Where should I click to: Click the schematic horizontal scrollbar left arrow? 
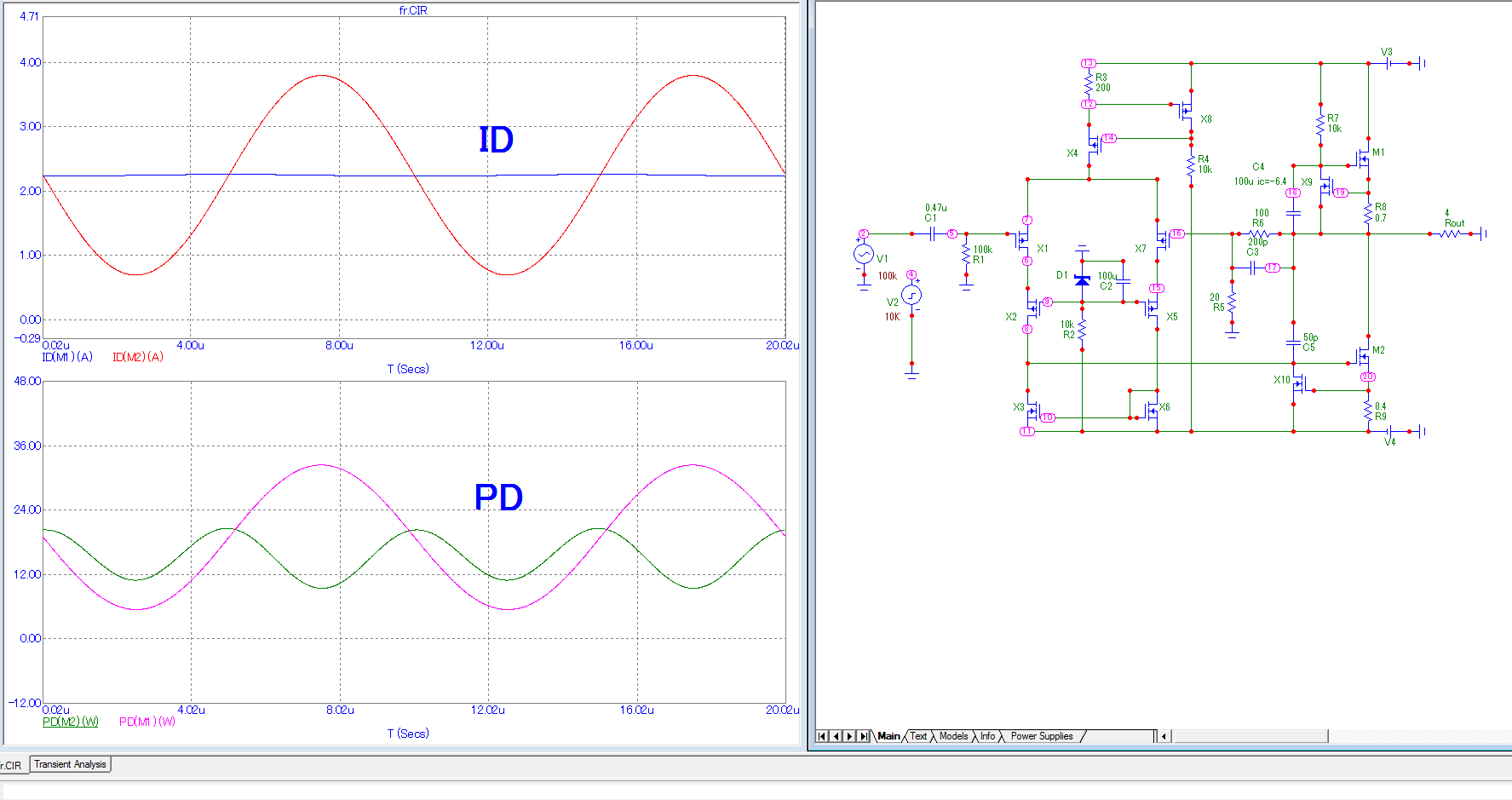pos(1164,736)
